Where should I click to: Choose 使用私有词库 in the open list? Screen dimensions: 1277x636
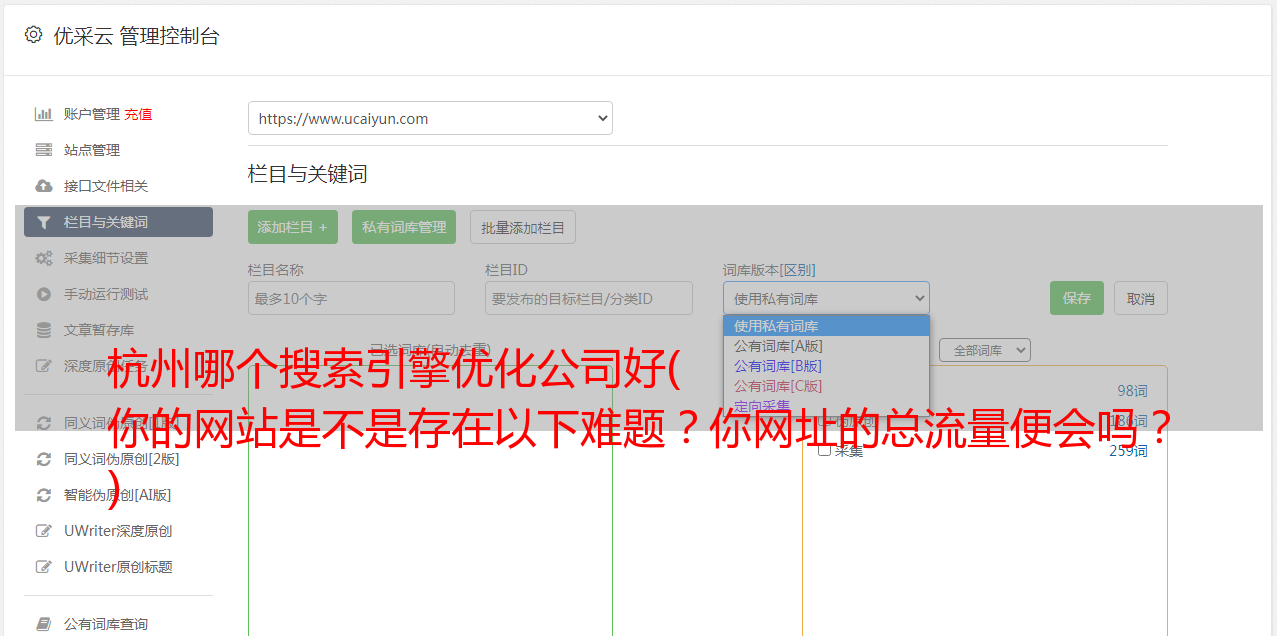(x=826, y=326)
